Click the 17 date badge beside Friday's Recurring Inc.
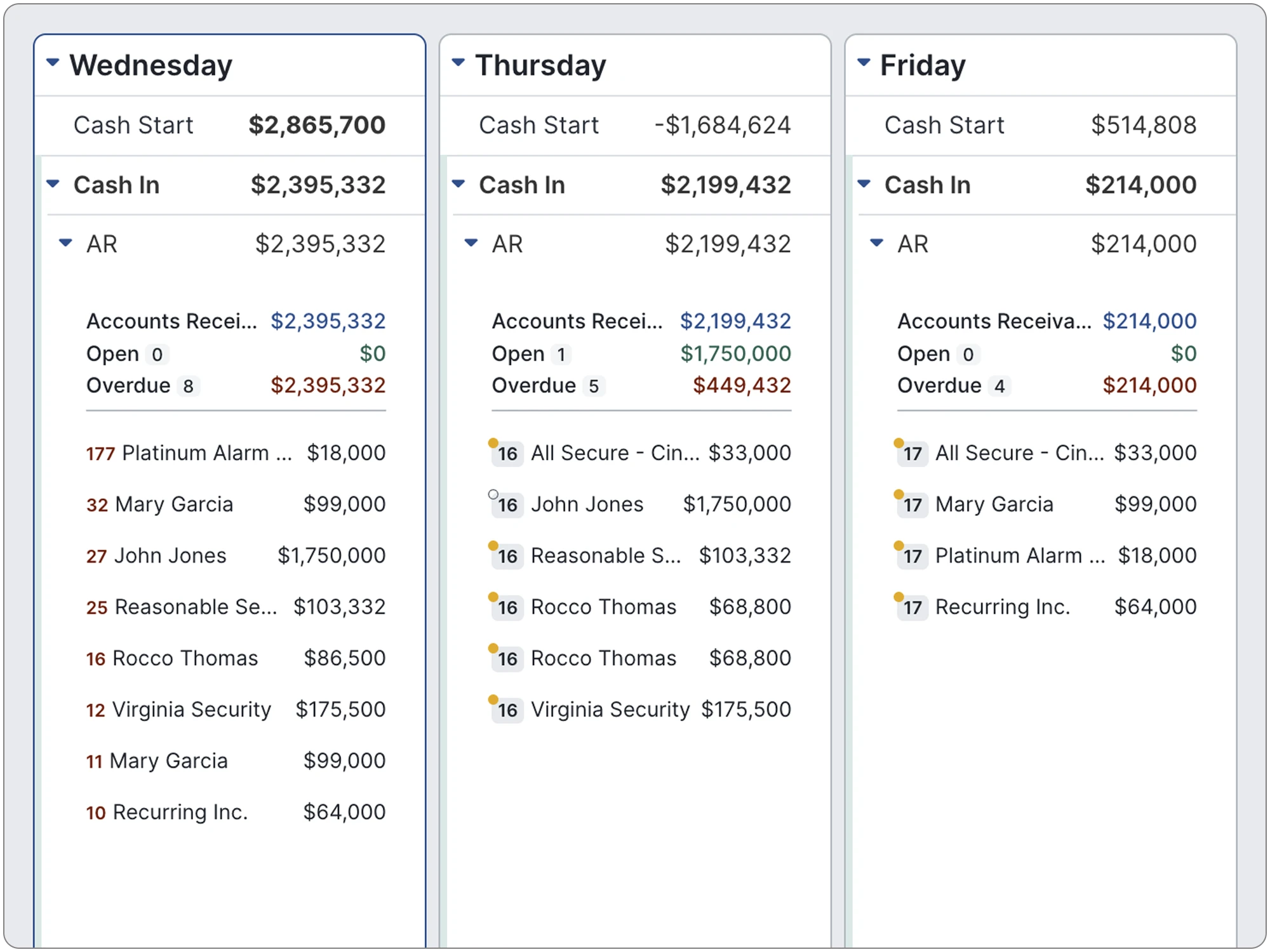This screenshot has width=1270, height=952. tap(912, 607)
